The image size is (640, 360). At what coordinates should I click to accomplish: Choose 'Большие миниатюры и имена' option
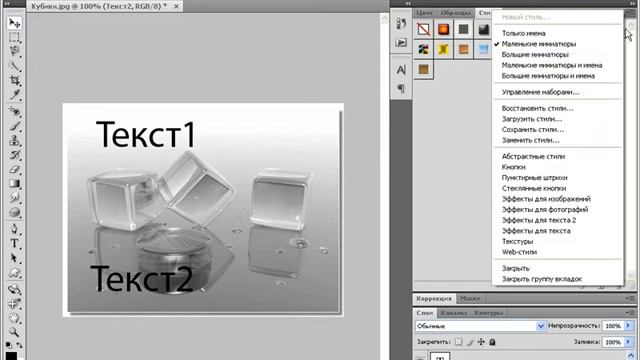pyautogui.click(x=548, y=76)
